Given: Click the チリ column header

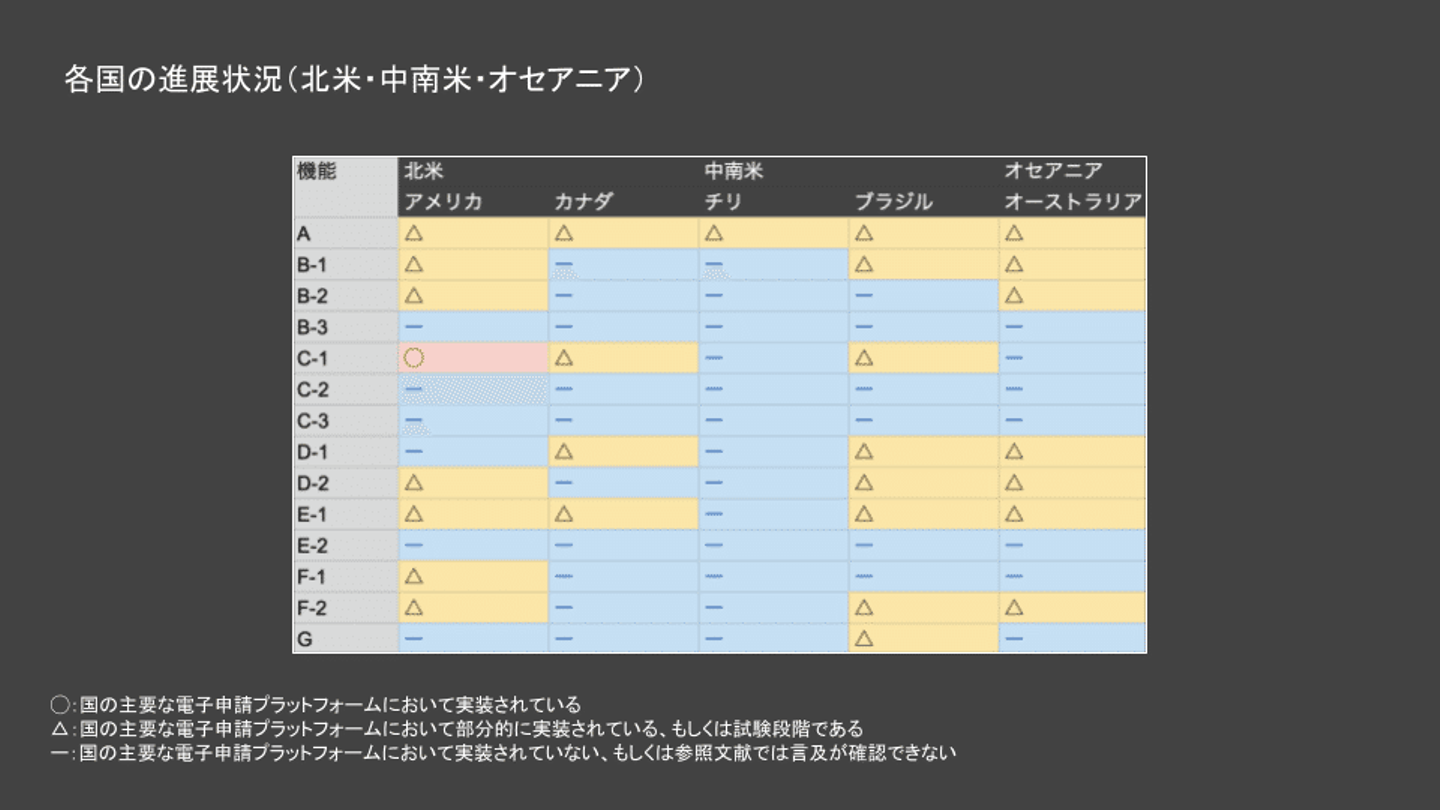Looking at the screenshot, I should click(723, 202).
